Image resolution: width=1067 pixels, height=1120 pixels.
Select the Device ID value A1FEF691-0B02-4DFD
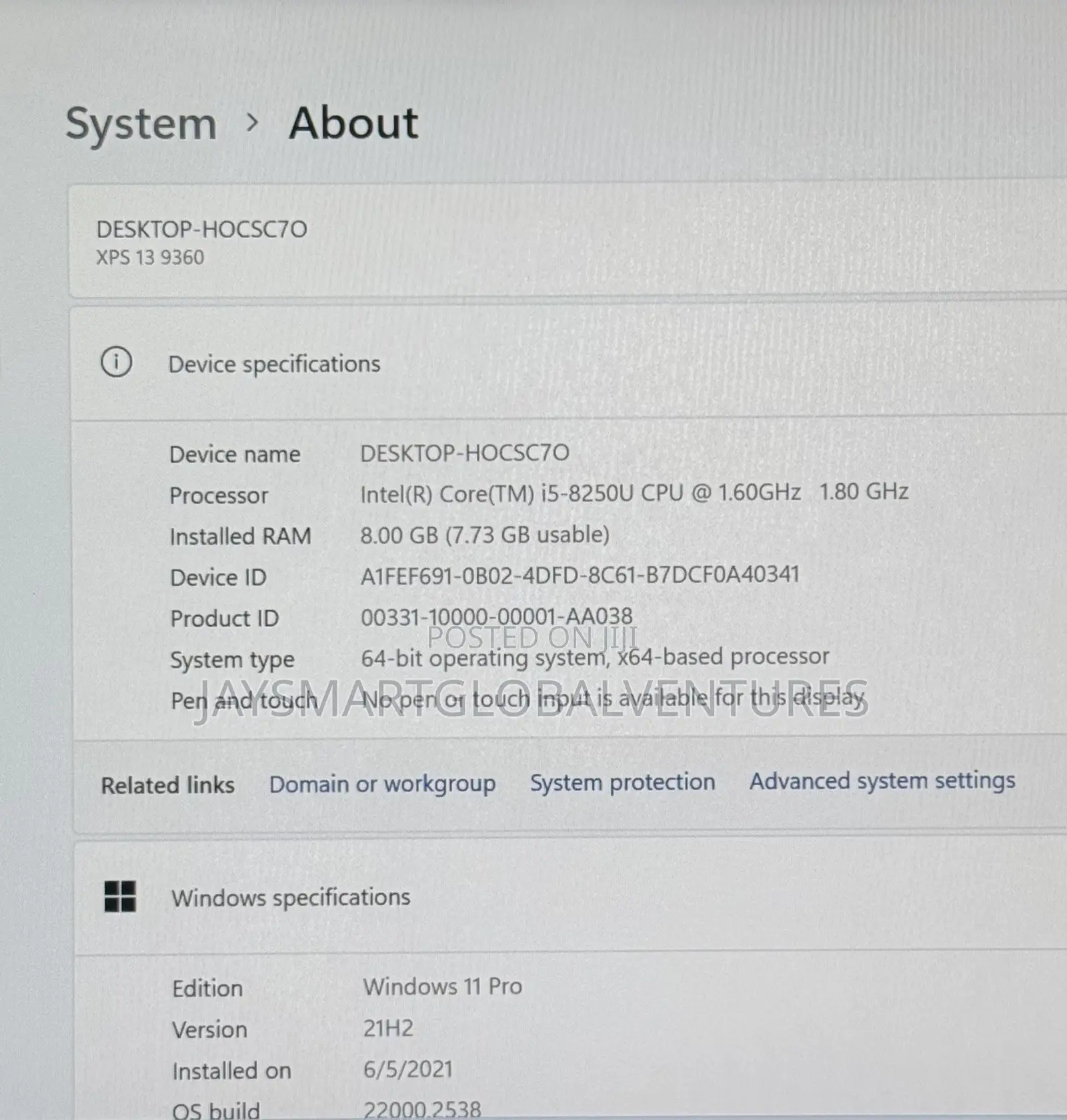580,575
